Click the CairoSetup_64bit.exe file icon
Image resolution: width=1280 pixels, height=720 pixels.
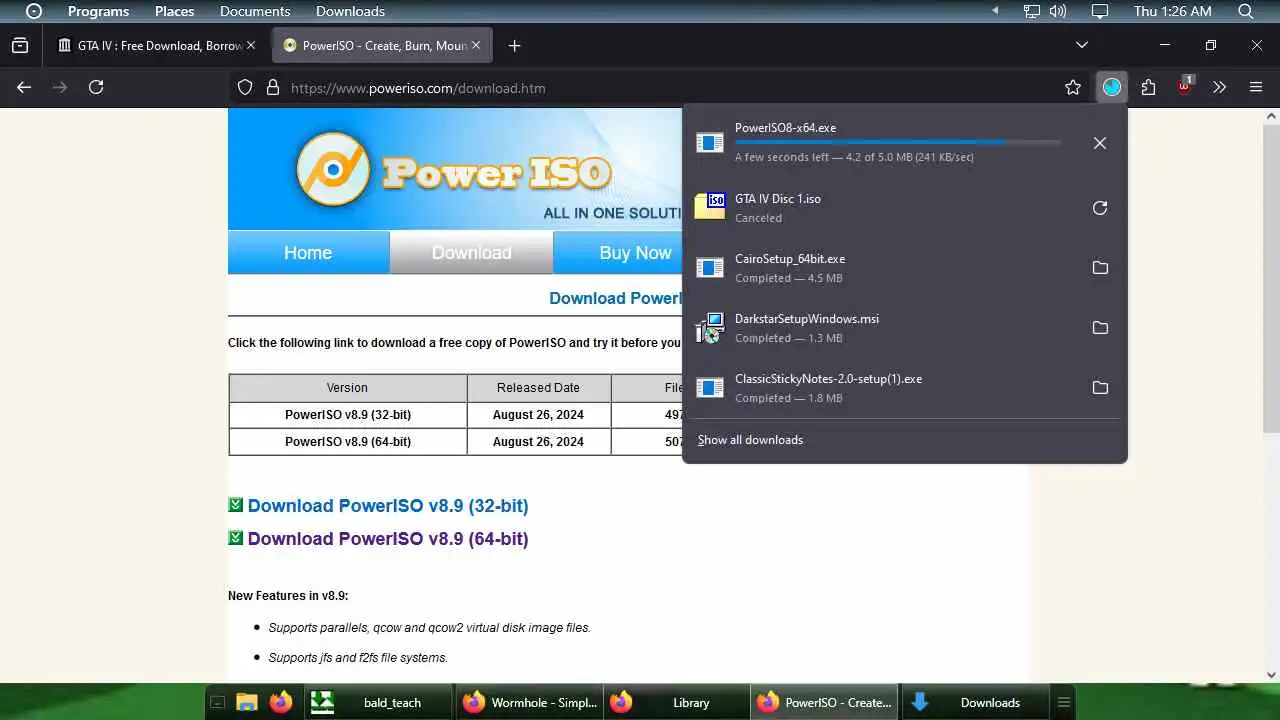point(710,268)
